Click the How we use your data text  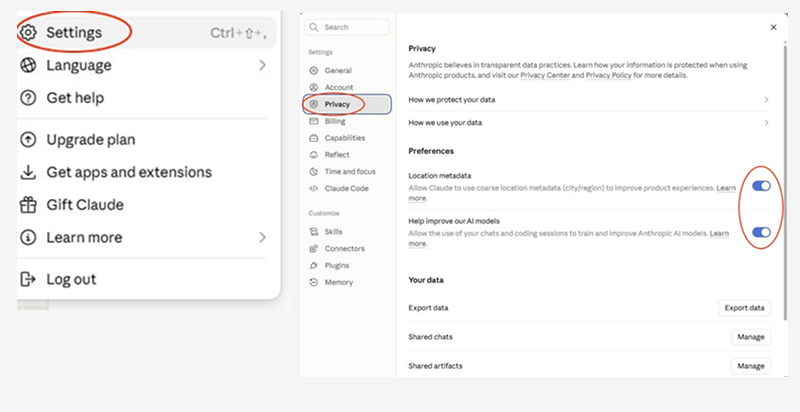(x=445, y=123)
